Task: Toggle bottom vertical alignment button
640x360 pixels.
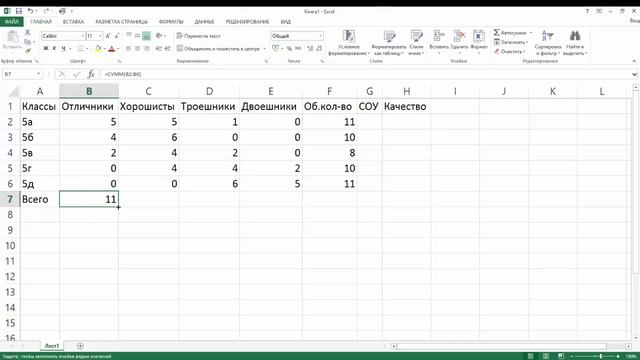Action: (x=147, y=36)
